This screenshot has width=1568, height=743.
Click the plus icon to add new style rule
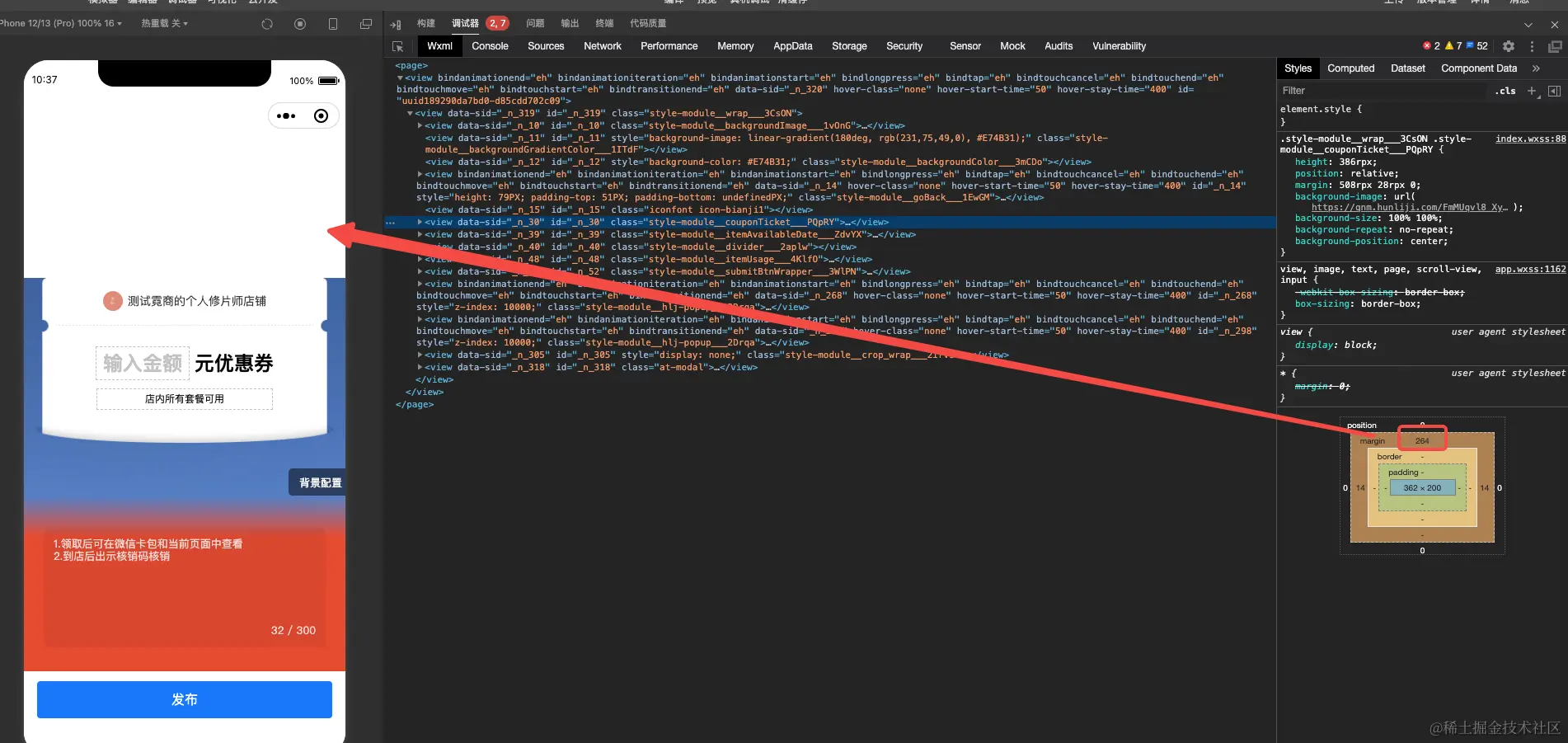(x=1532, y=91)
